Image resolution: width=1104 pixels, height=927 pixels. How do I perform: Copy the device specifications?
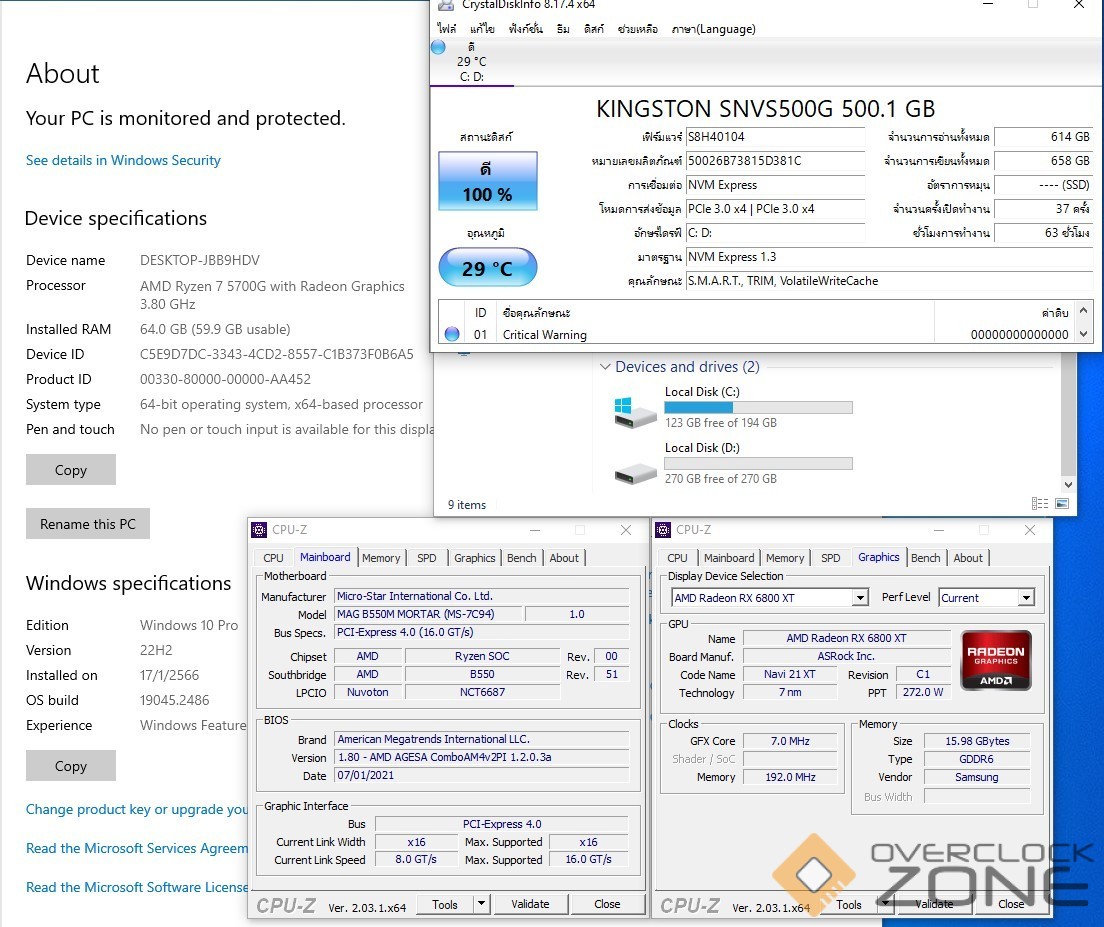click(70, 469)
